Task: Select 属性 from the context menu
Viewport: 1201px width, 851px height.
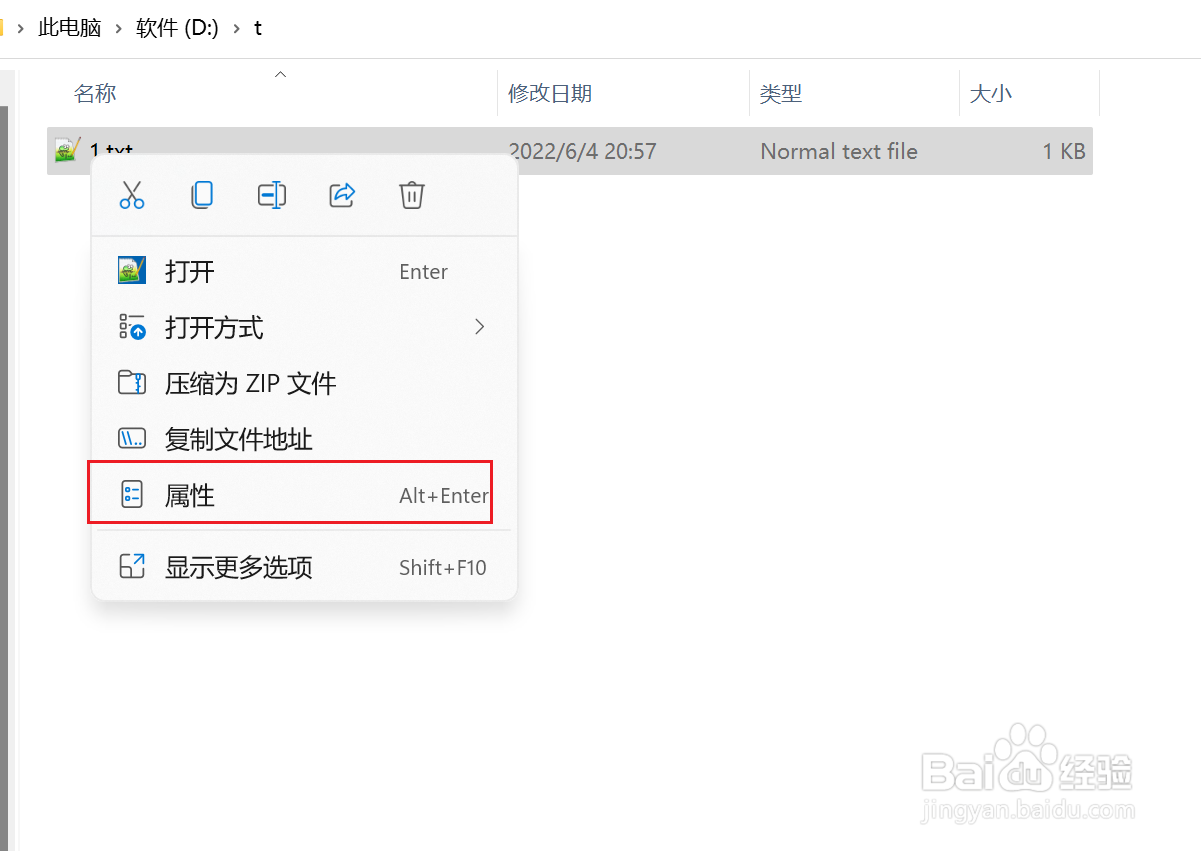Action: coord(189,493)
